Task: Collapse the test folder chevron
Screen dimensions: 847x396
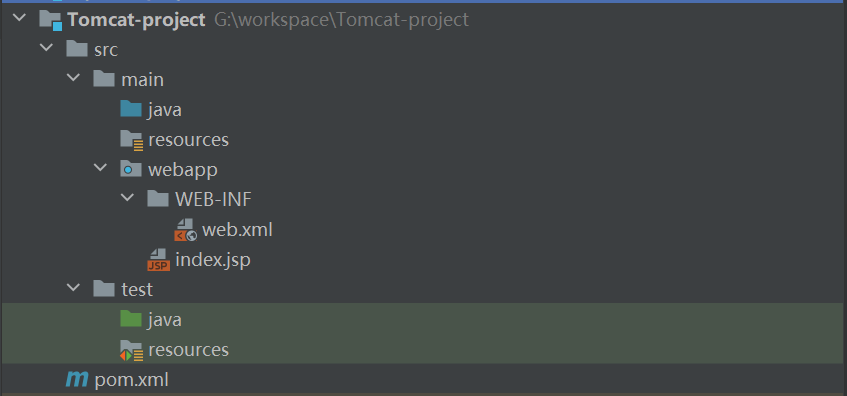Action: pyautogui.click(x=73, y=288)
